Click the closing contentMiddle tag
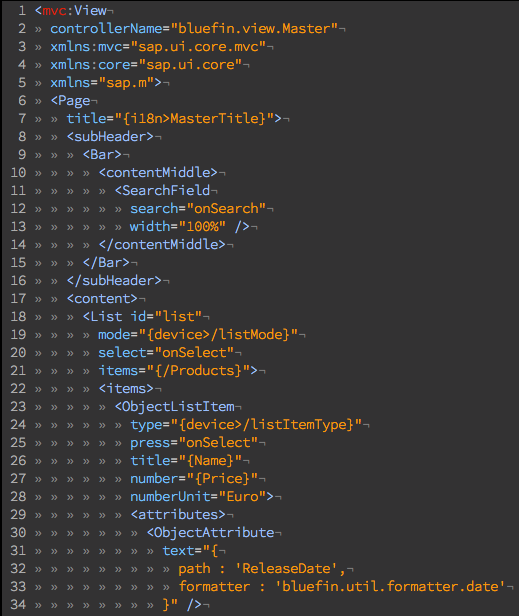 point(162,245)
